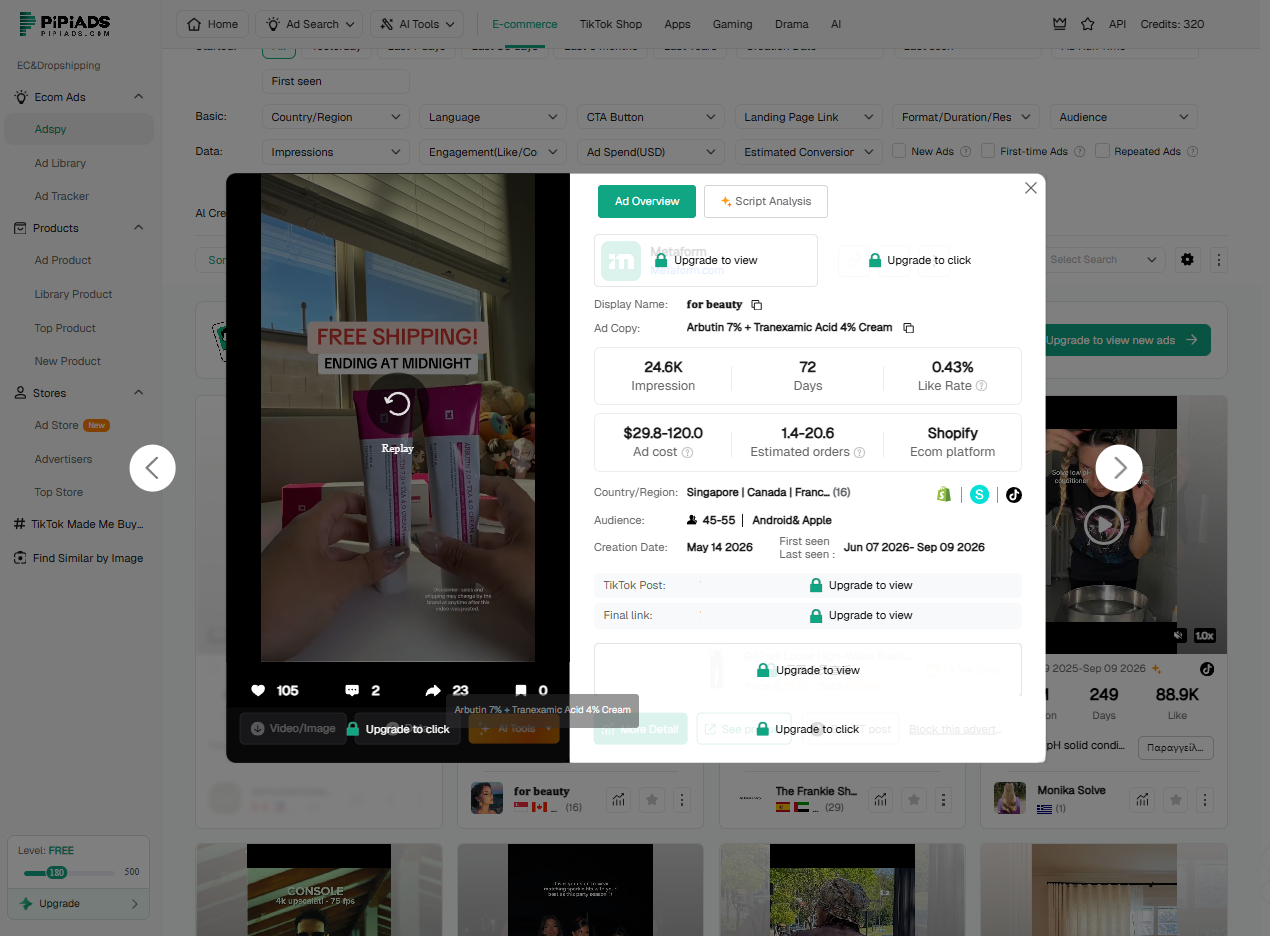Open Find Similar by Image
Viewport: 1270px width, 936px height.
pos(78,558)
